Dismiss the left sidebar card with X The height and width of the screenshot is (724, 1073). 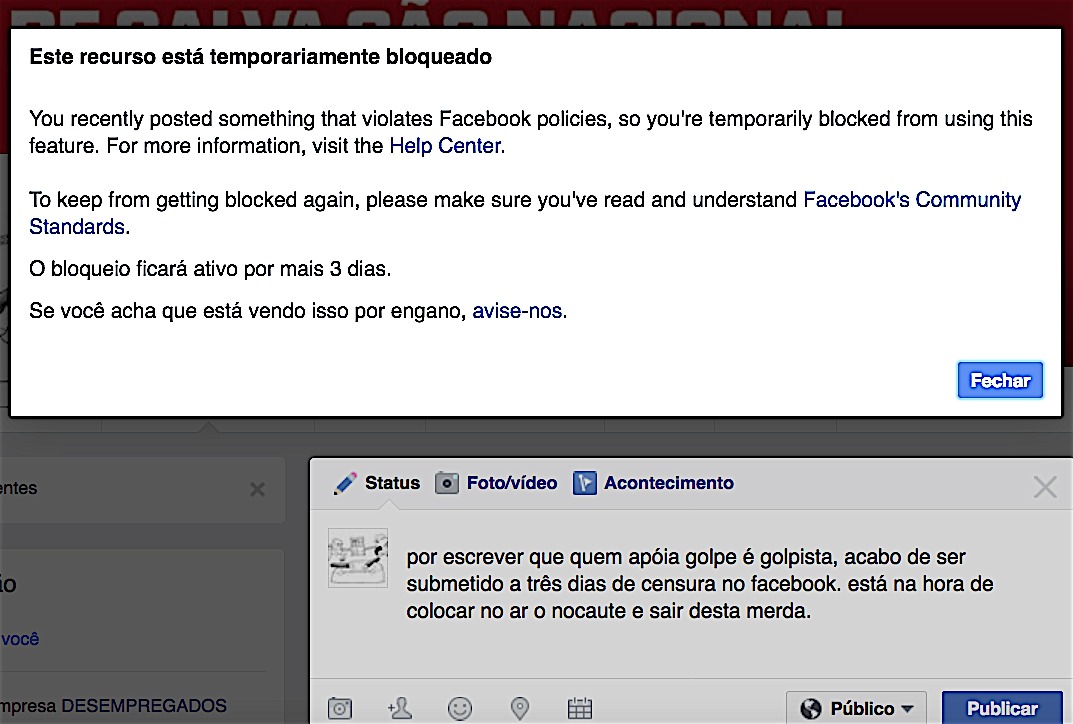pos(257,489)
